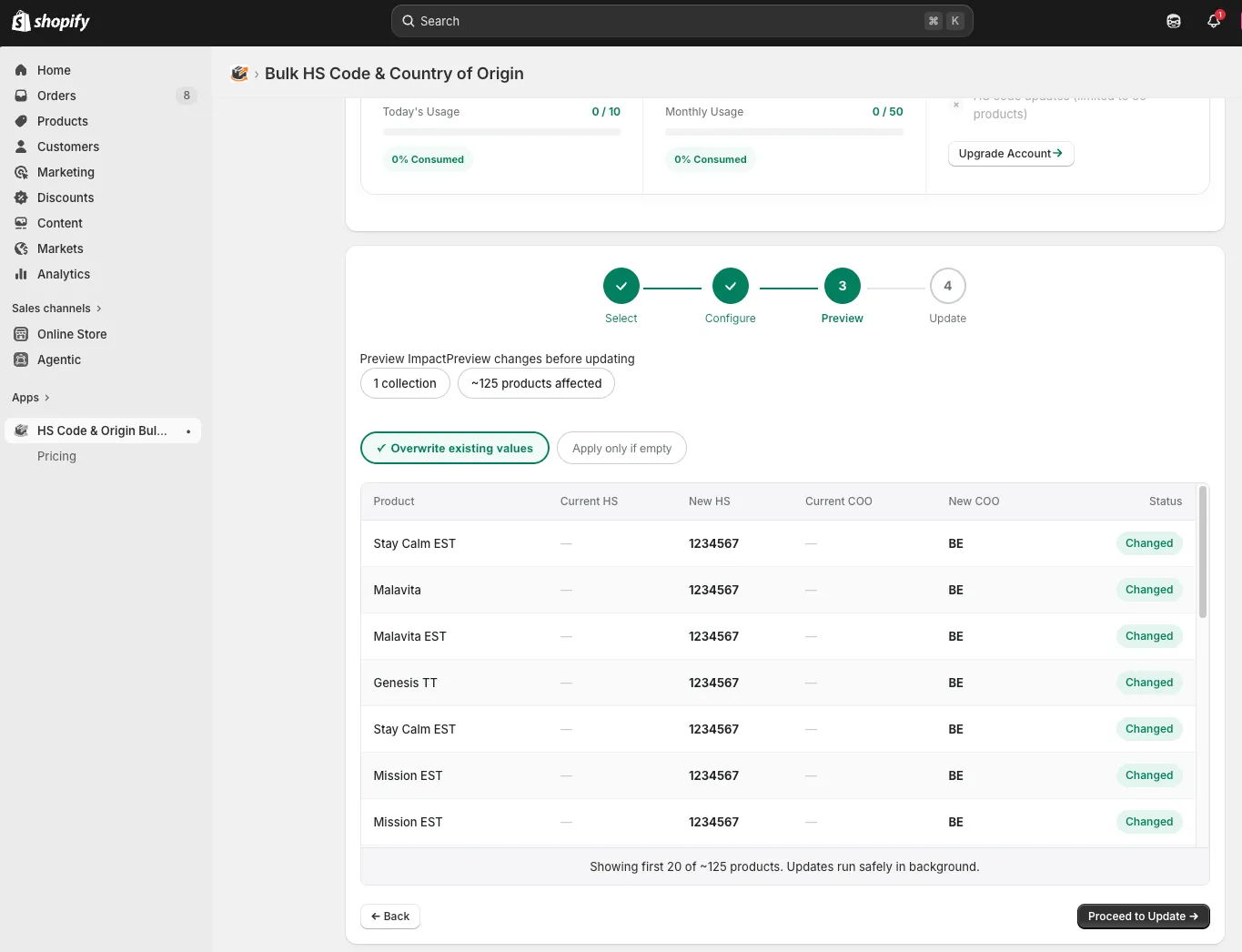
Task: Click the search magnifier icon
Action: coord(409,21)
